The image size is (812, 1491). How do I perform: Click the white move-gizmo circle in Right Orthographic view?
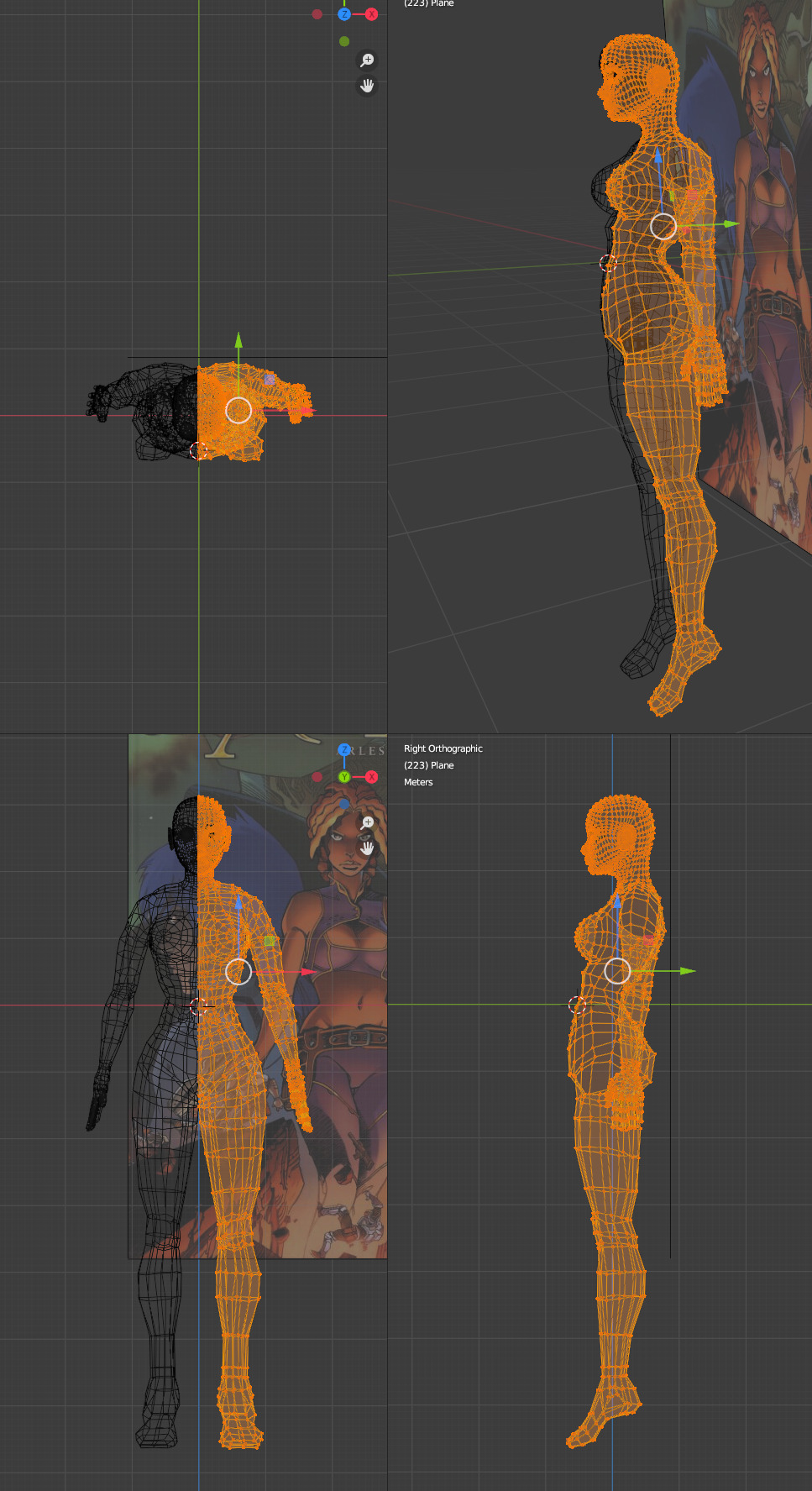point(617,971)
